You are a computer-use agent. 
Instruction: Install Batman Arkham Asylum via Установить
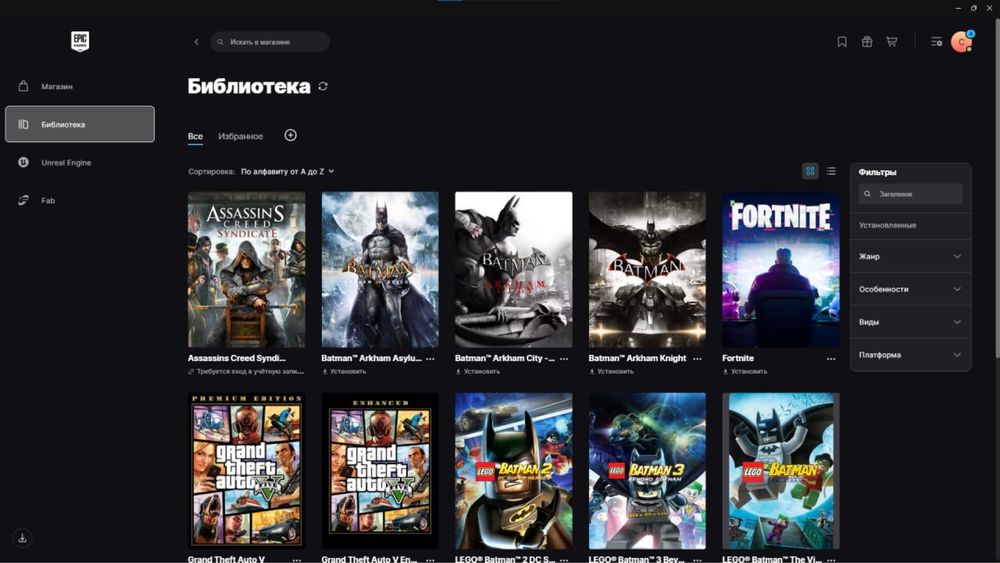[344, 371]
